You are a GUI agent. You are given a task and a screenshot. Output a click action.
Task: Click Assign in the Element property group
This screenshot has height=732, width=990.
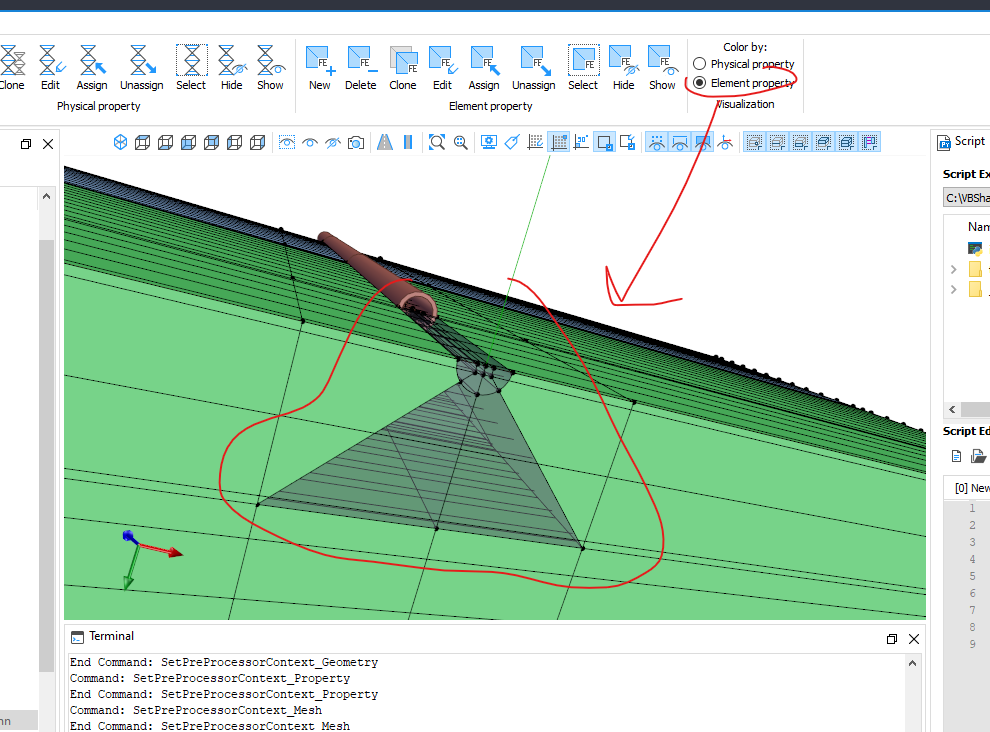[484, 68]
